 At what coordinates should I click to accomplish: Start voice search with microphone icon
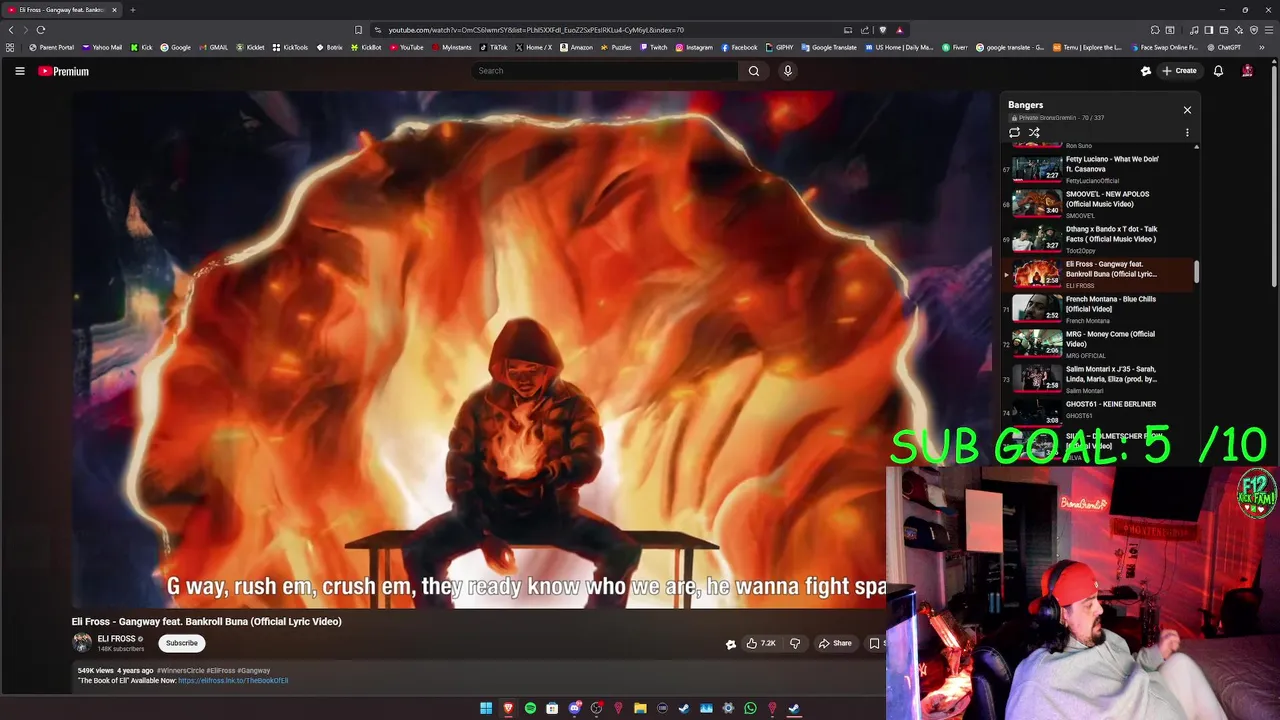[788, 71]
